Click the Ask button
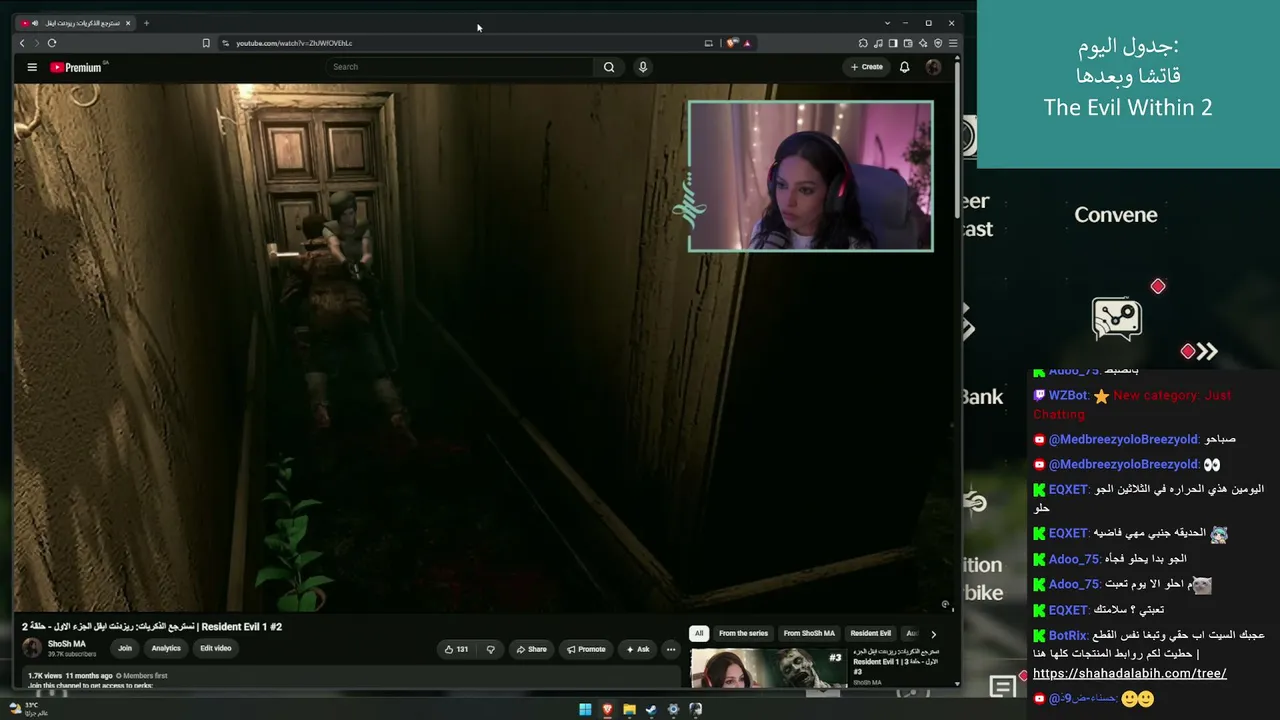The width and height of the screenshot is (1280, 720). tap(638, 649)
